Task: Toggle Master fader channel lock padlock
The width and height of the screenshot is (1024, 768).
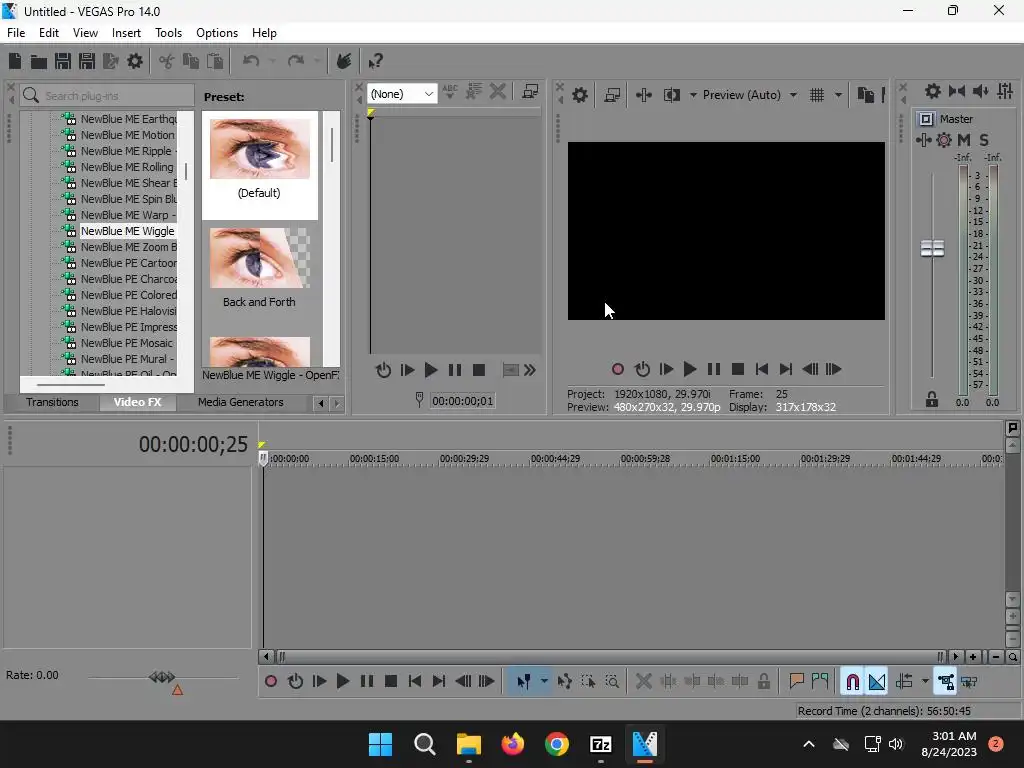Action: [x=932, y=399]
